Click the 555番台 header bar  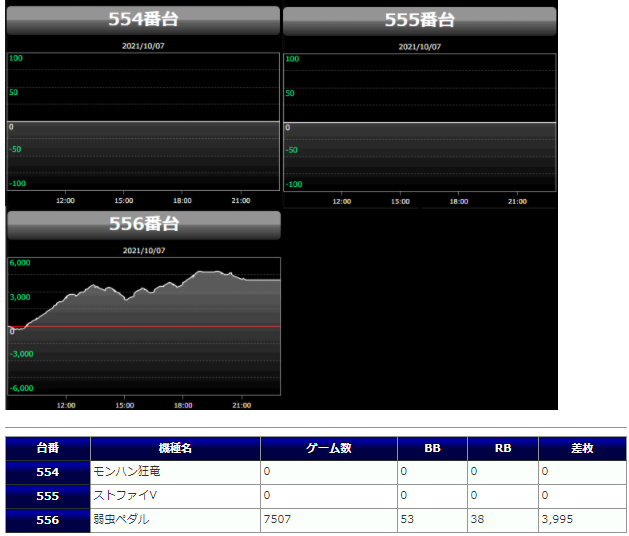(420, 20)
